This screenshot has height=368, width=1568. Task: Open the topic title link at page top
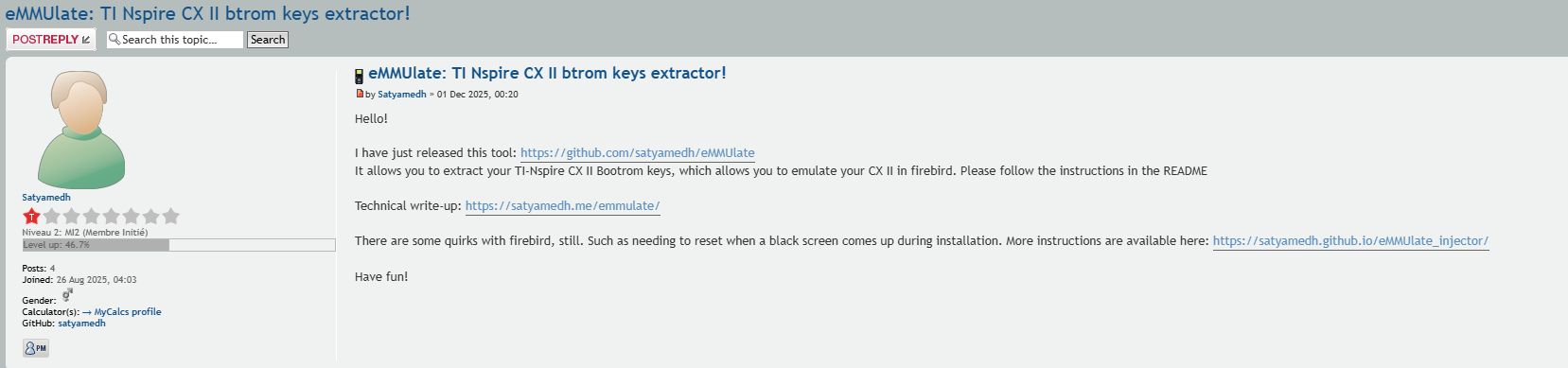208,13
